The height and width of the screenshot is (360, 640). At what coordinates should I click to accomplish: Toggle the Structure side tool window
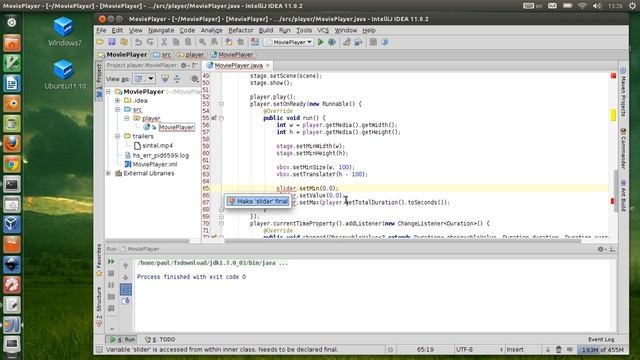tap(99, 307)
